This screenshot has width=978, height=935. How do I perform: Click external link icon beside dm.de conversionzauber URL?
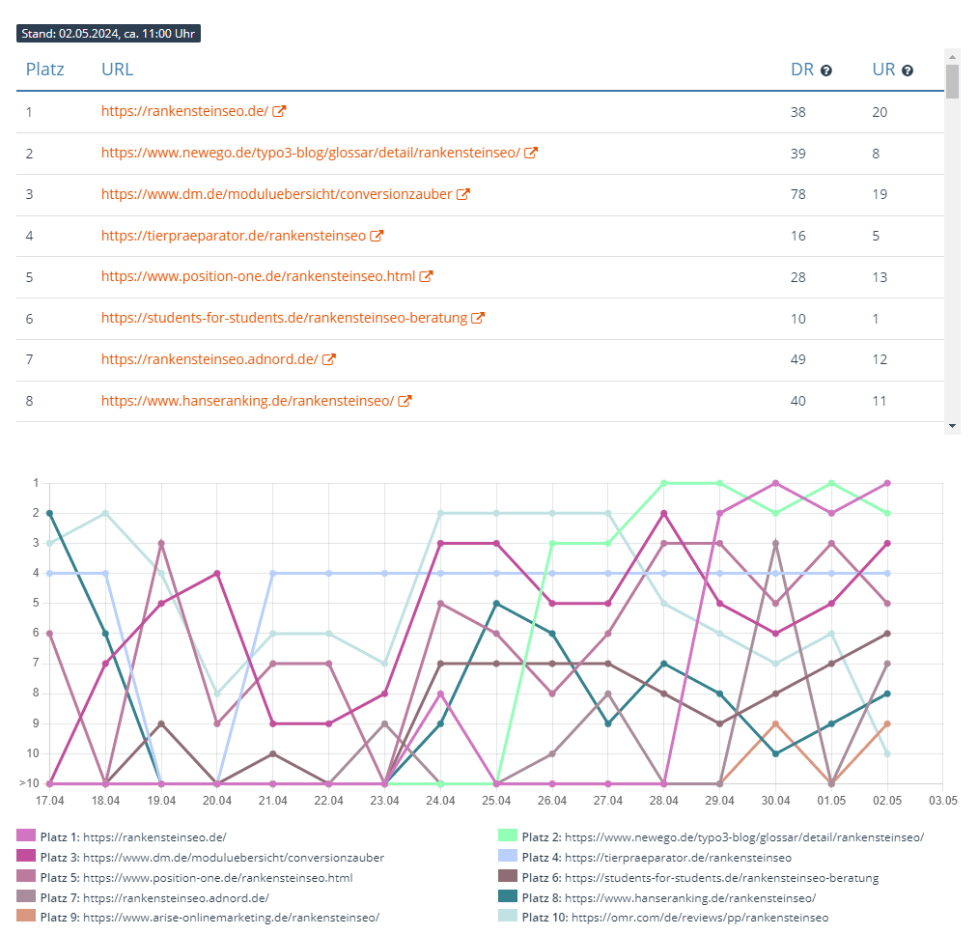tap(463, 194)
